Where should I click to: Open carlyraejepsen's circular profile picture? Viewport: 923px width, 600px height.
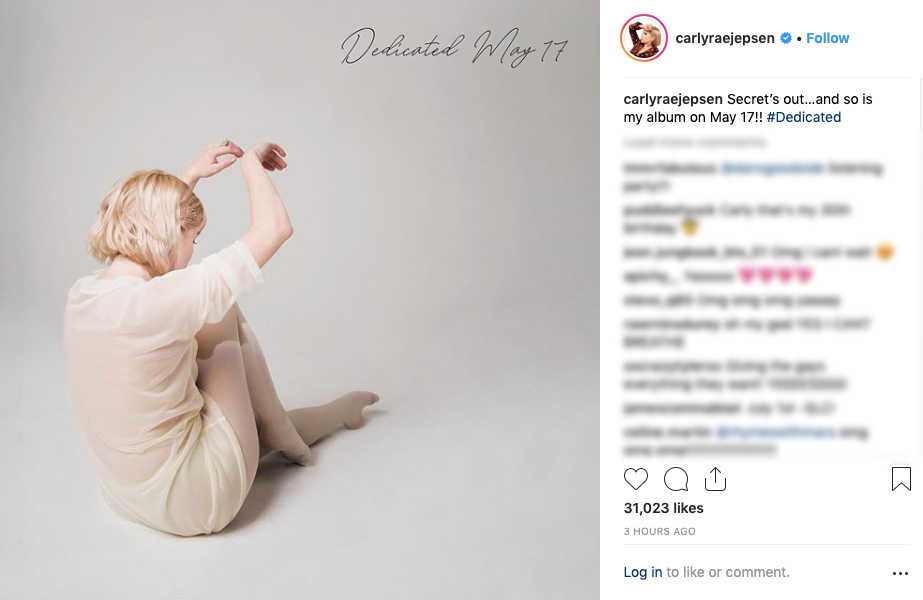click(x=643, y=38)
